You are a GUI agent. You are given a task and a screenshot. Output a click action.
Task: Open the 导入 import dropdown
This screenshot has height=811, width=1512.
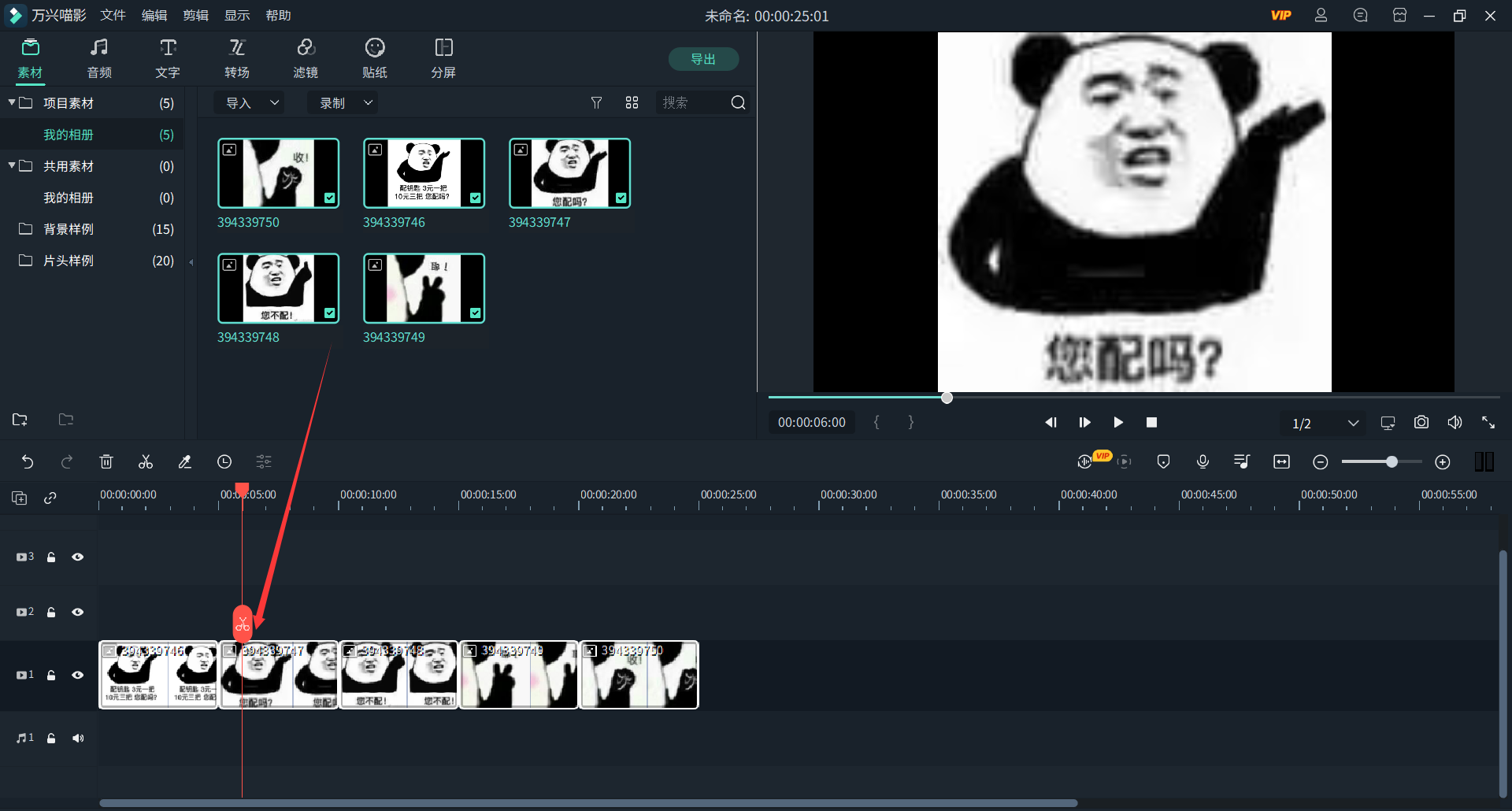250,103
